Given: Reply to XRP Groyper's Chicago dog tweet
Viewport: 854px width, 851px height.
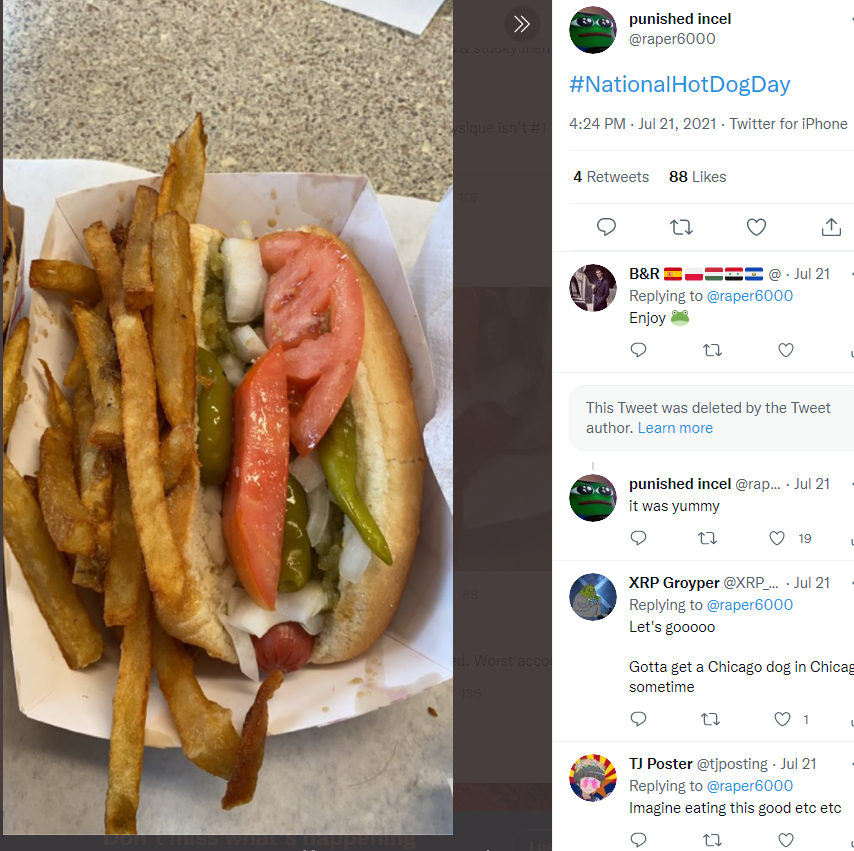Looking at the screenshot, I should pyautogui.click(x=638, y=719).
